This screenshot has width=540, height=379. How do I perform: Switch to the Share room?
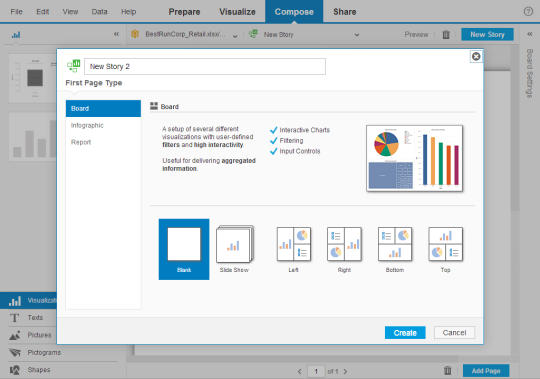click(x=345, y=12)
